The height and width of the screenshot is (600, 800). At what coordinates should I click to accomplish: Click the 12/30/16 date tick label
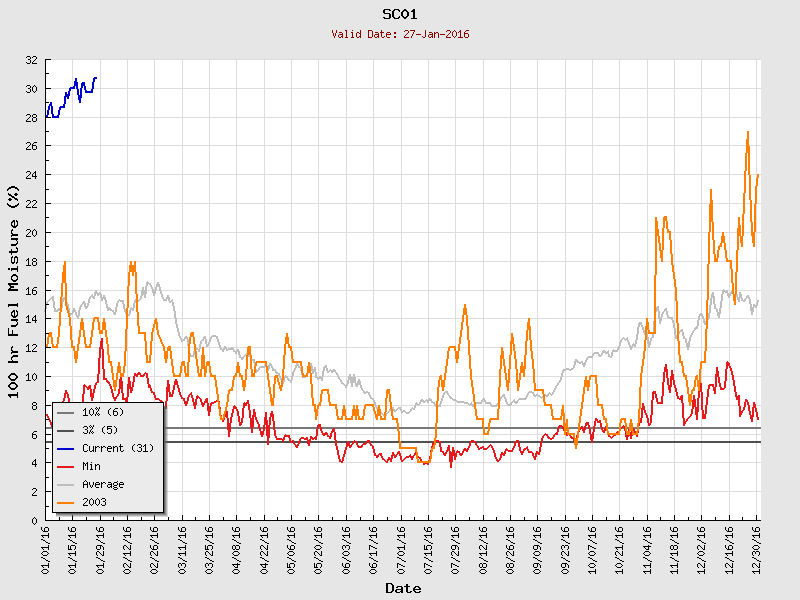(x=759, y=551)
